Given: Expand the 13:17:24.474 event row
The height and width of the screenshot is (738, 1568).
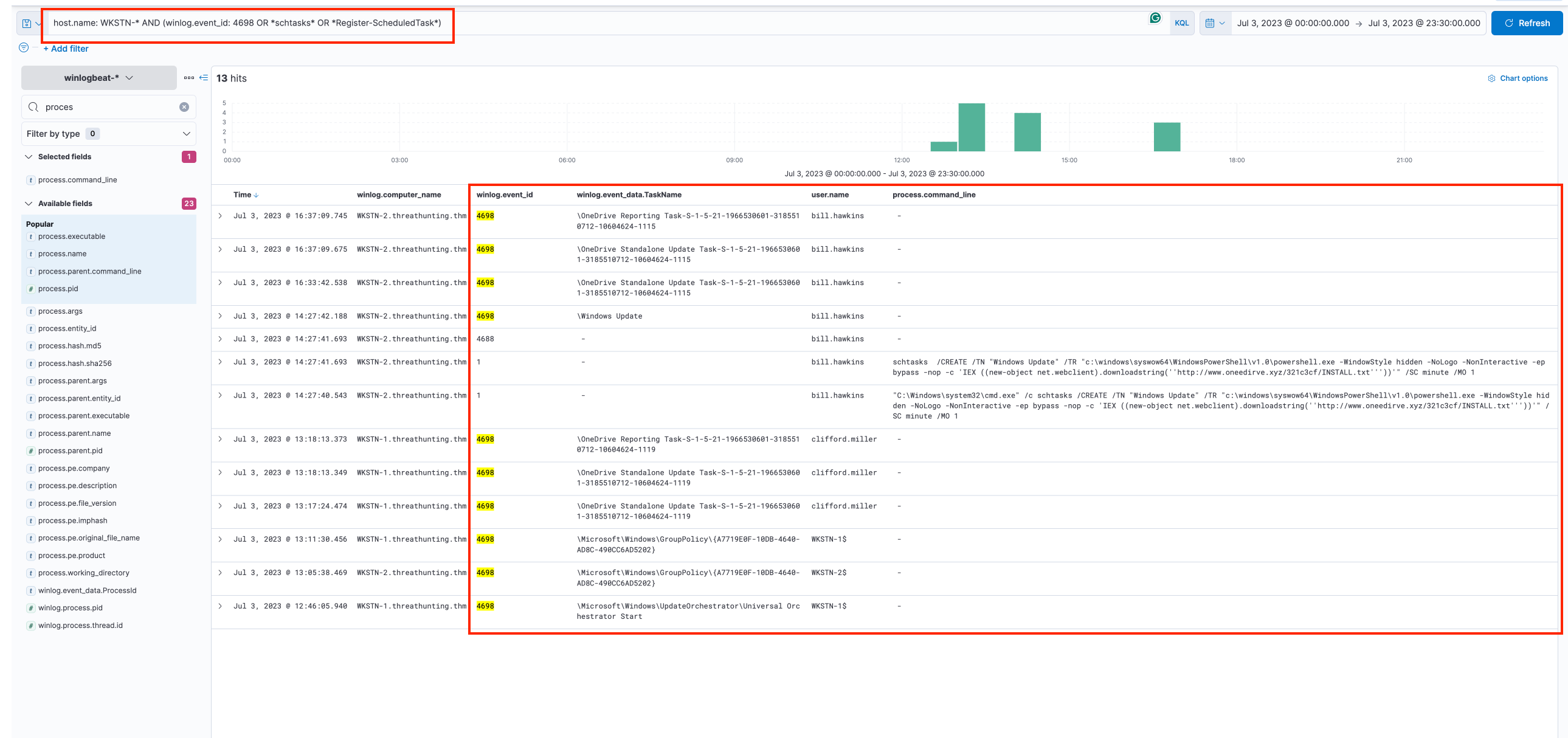Looking at the screenshot, I should click(220, 506).
